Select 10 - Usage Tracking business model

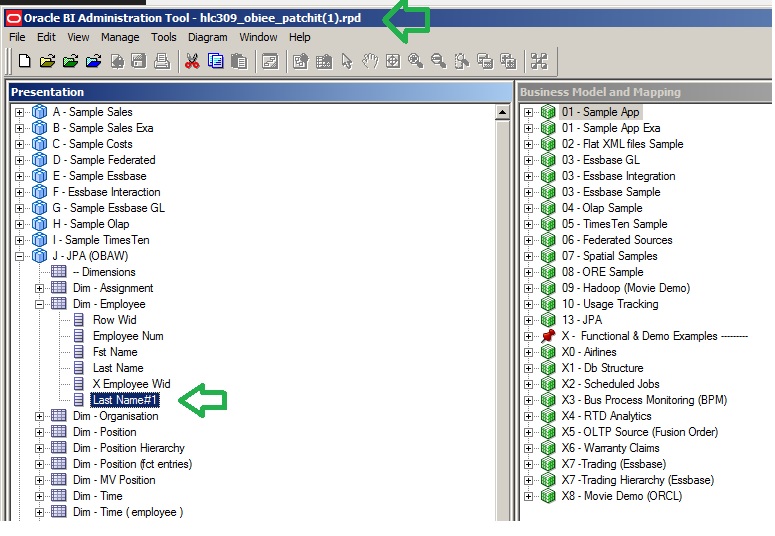tap(610, 304)
